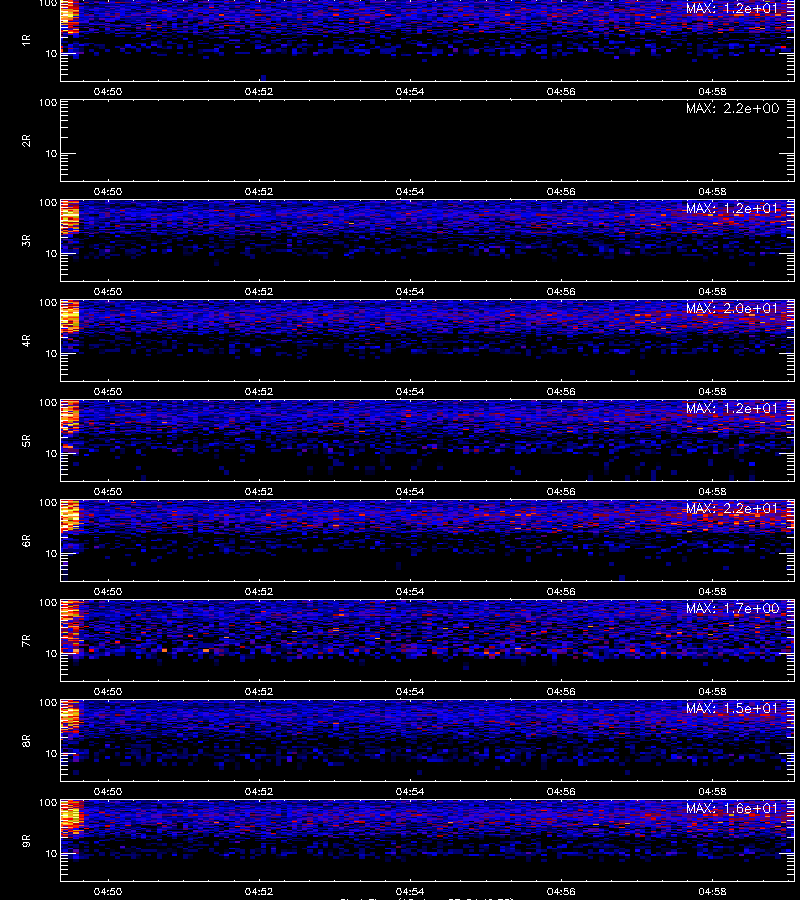Click the 100 y-axis tick label of panel 7R
The width and height of the screenshot is (800, 900).
point(48,603)
